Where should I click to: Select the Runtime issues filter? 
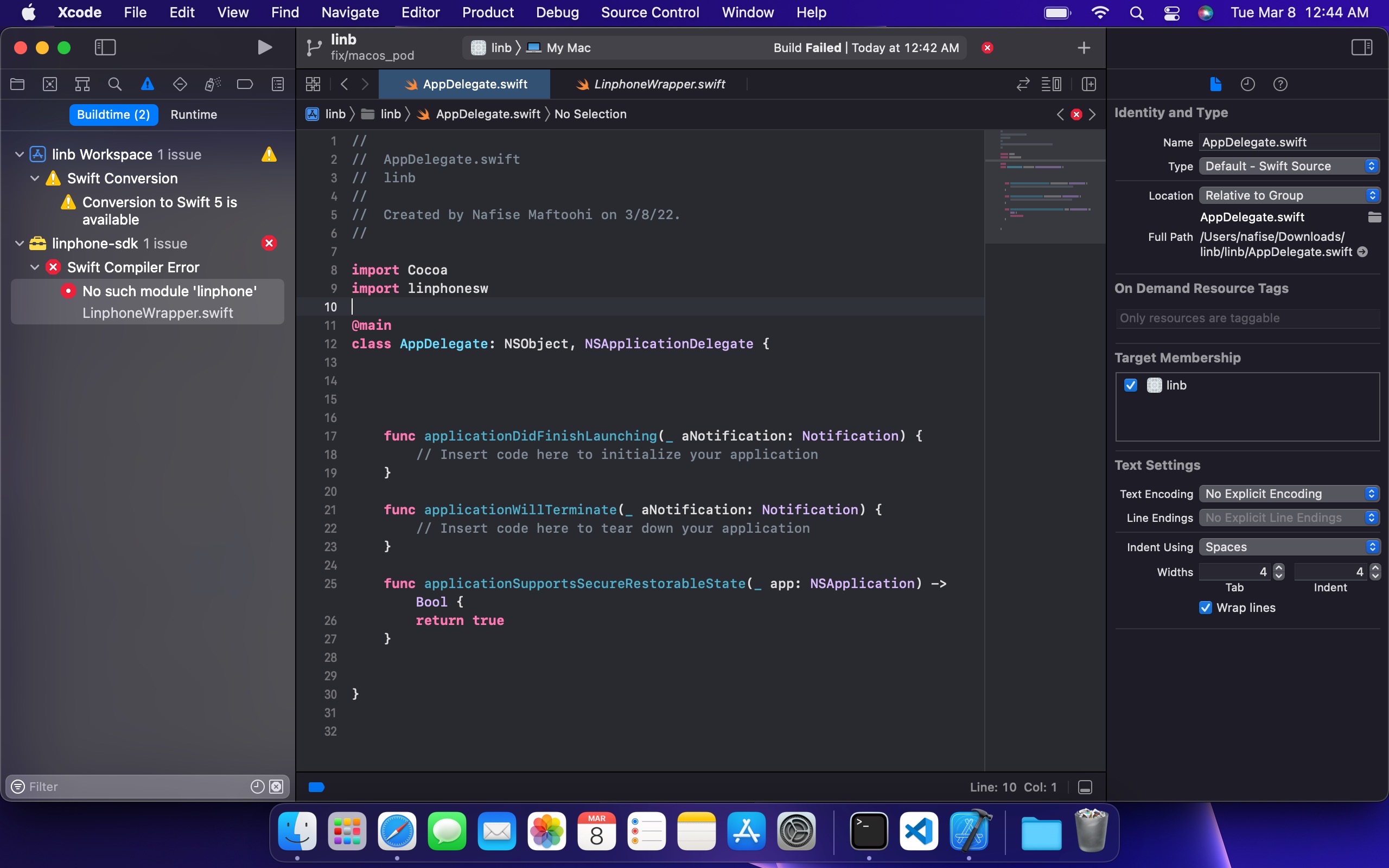193,114
